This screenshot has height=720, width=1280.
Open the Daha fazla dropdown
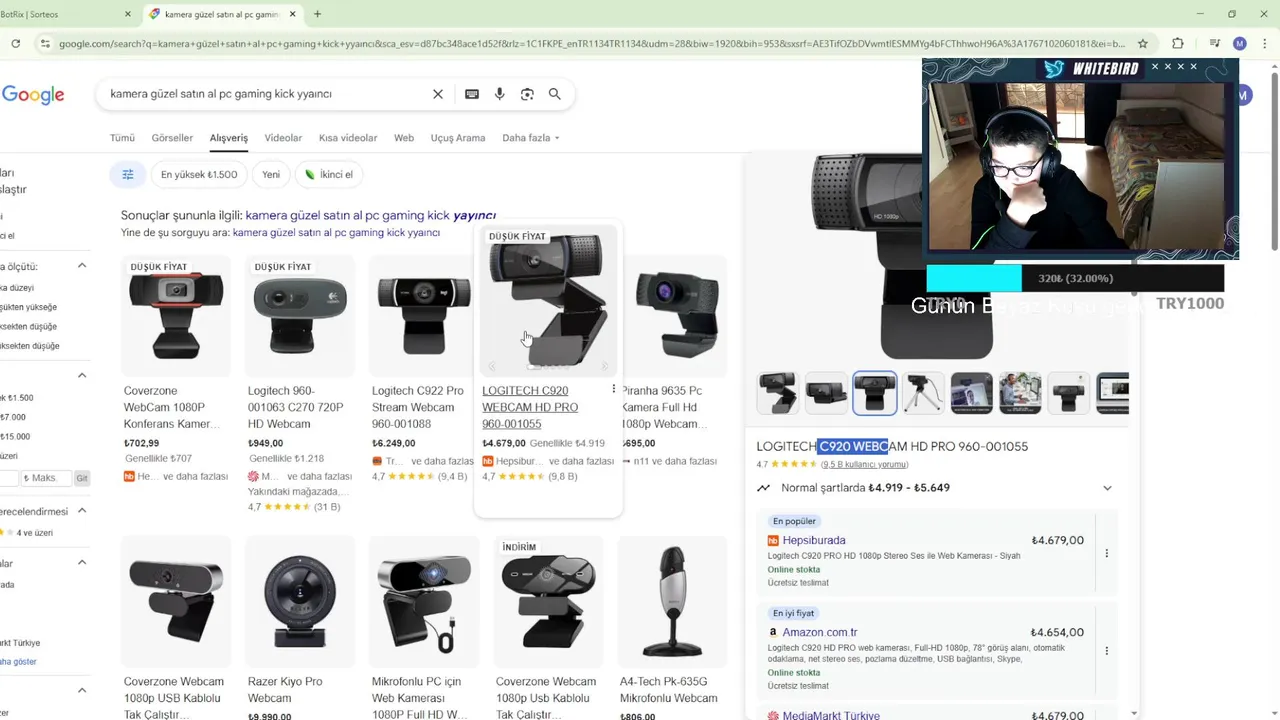[x=531, y=138]
